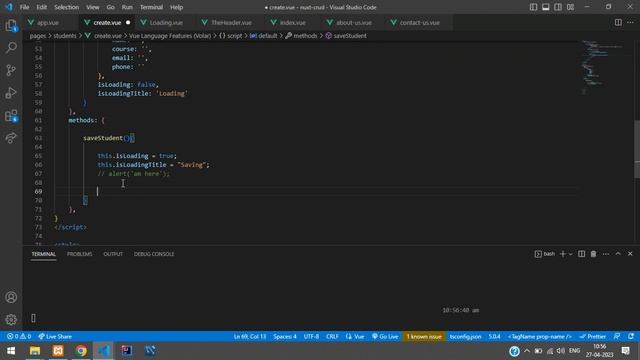The image size is (640, 360).
Task: Open the Explorer view in activity bar
Action: (x=11, y=26)
